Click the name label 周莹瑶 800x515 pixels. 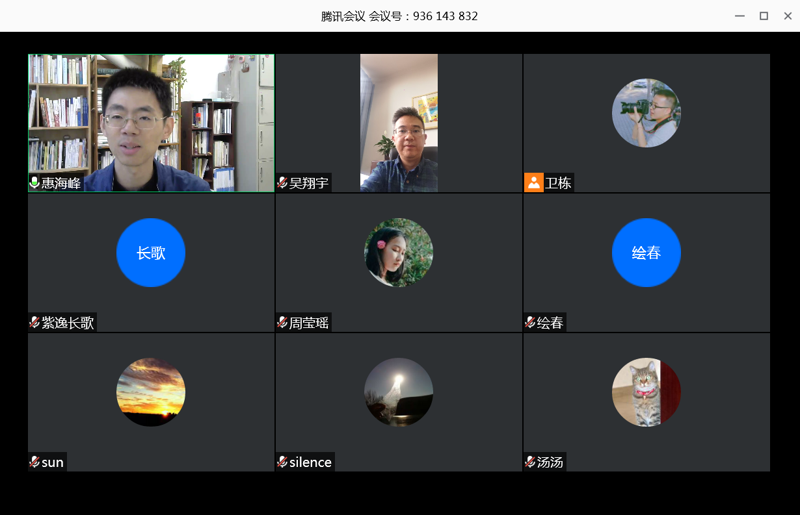(x=309, y=323)
